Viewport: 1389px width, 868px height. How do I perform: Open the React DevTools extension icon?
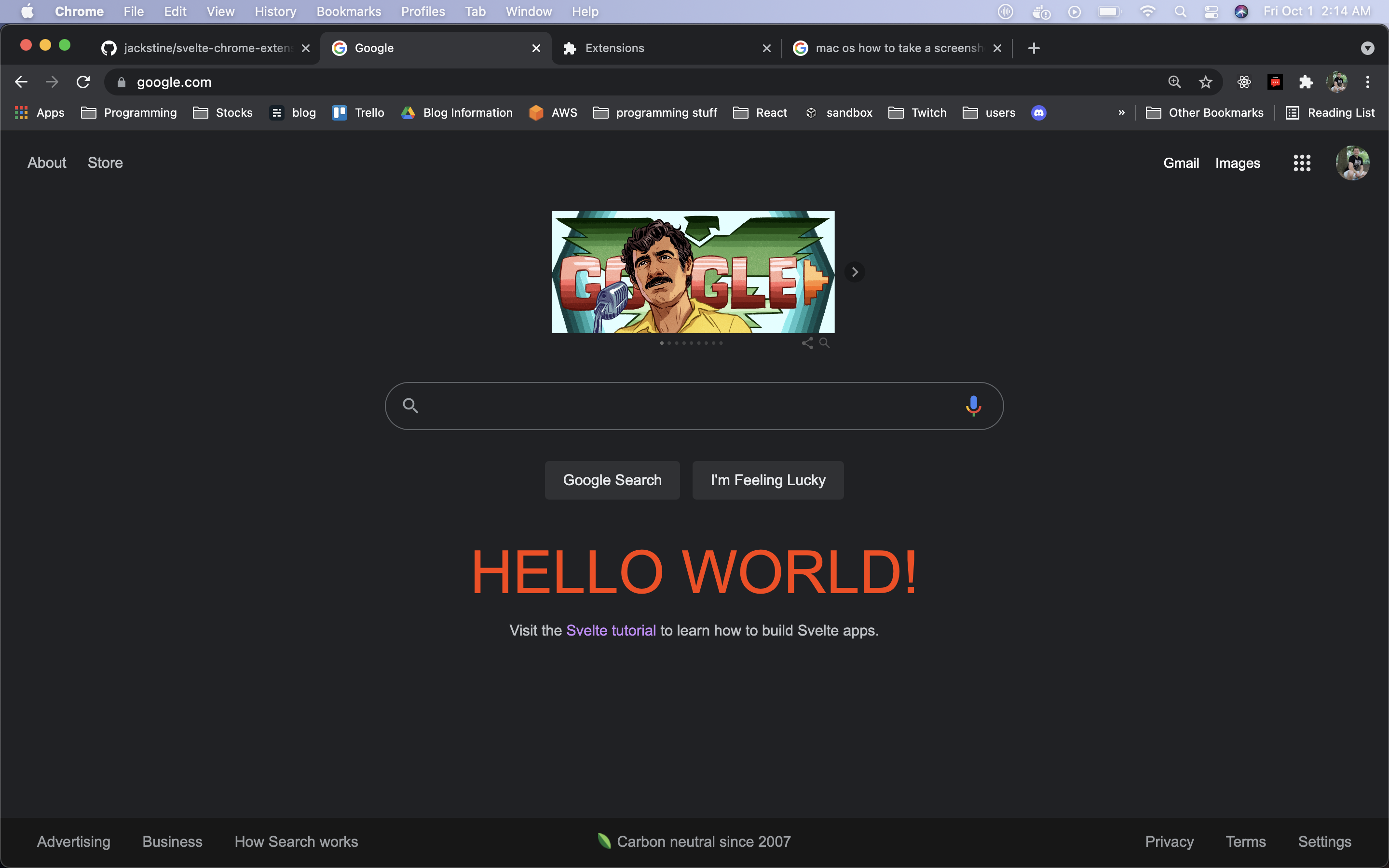[x=1244, y=82]
